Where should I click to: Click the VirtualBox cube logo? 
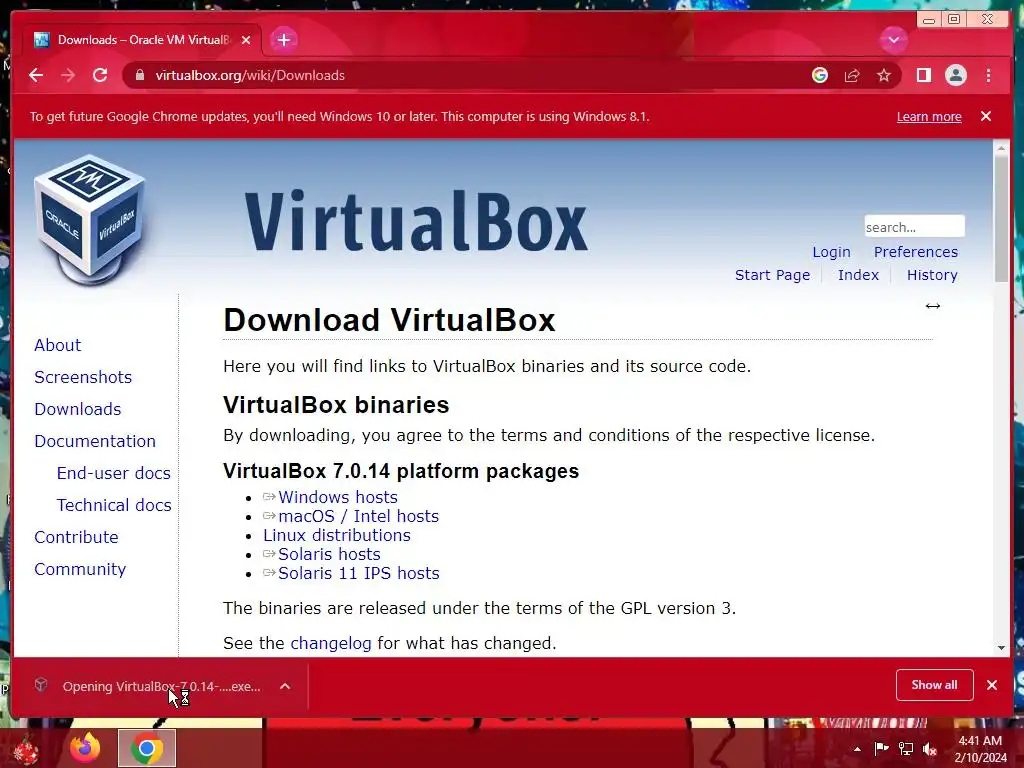coord(89,219)
